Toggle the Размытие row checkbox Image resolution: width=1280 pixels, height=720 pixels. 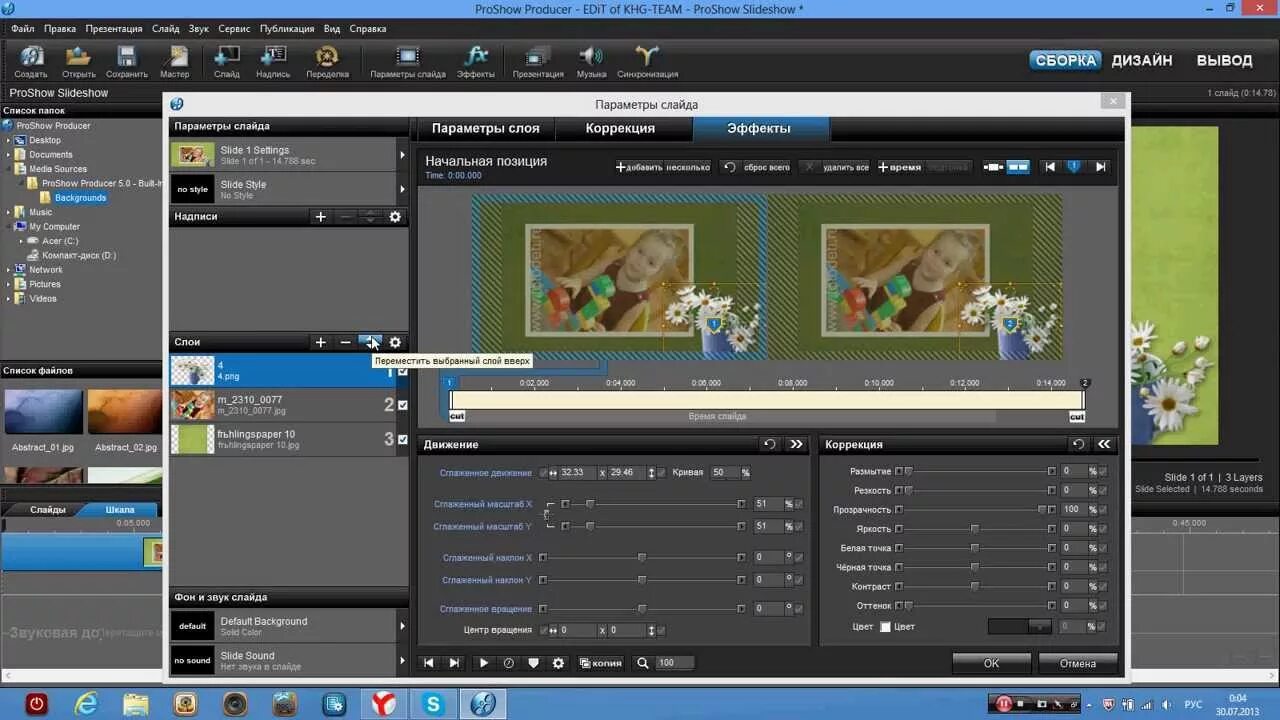click(x=1103, y=471)
